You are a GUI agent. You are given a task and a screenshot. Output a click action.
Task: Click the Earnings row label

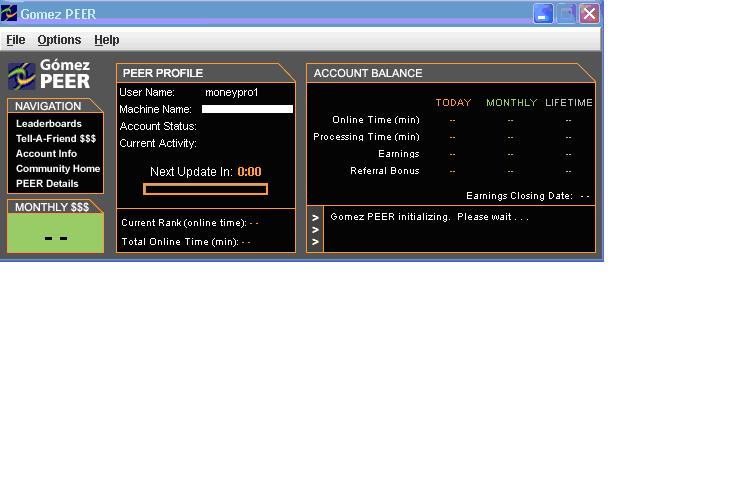pyautogui.click(x=399, y=154)
